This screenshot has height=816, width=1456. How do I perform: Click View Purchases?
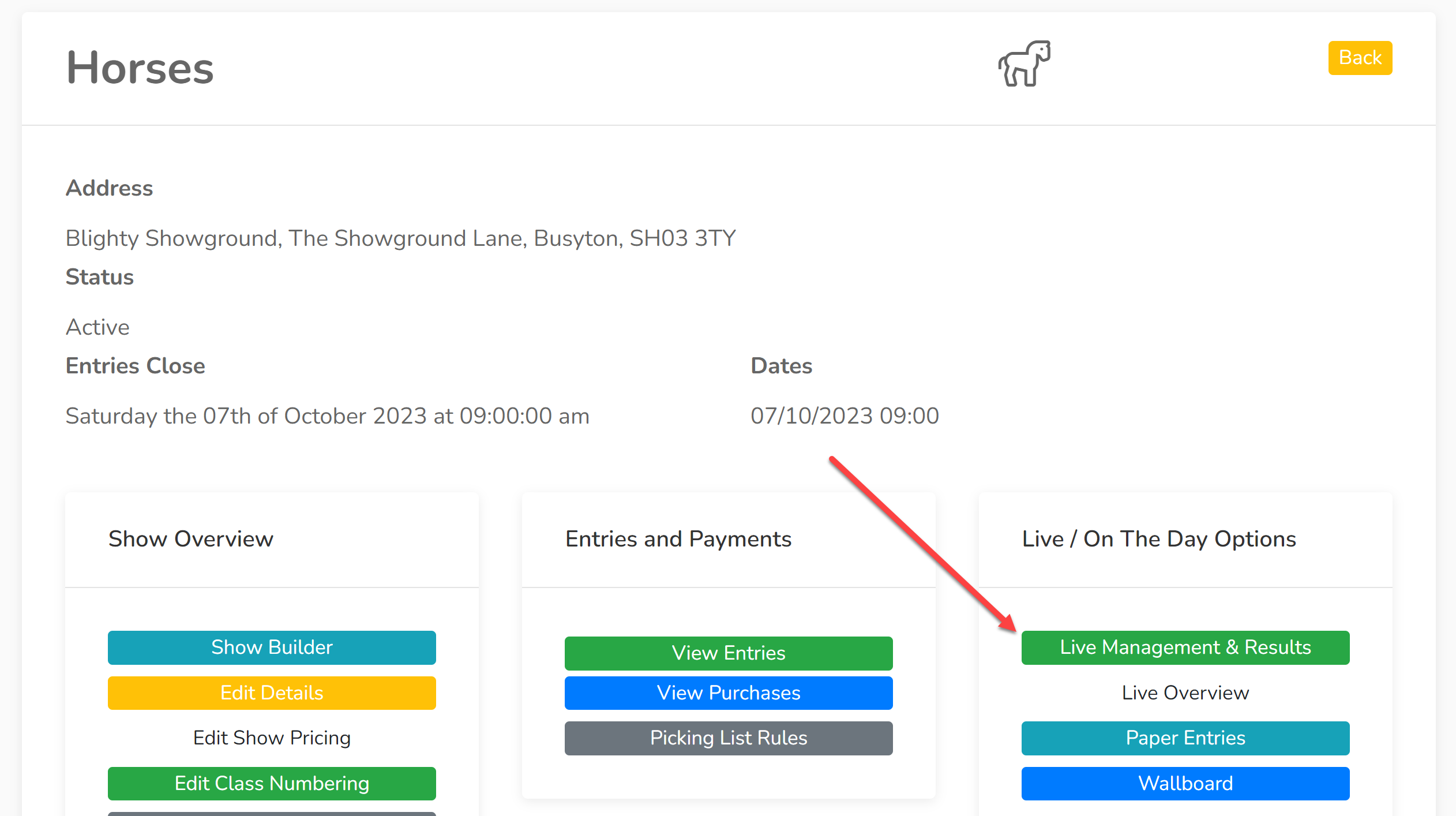[x=729, y=693]
